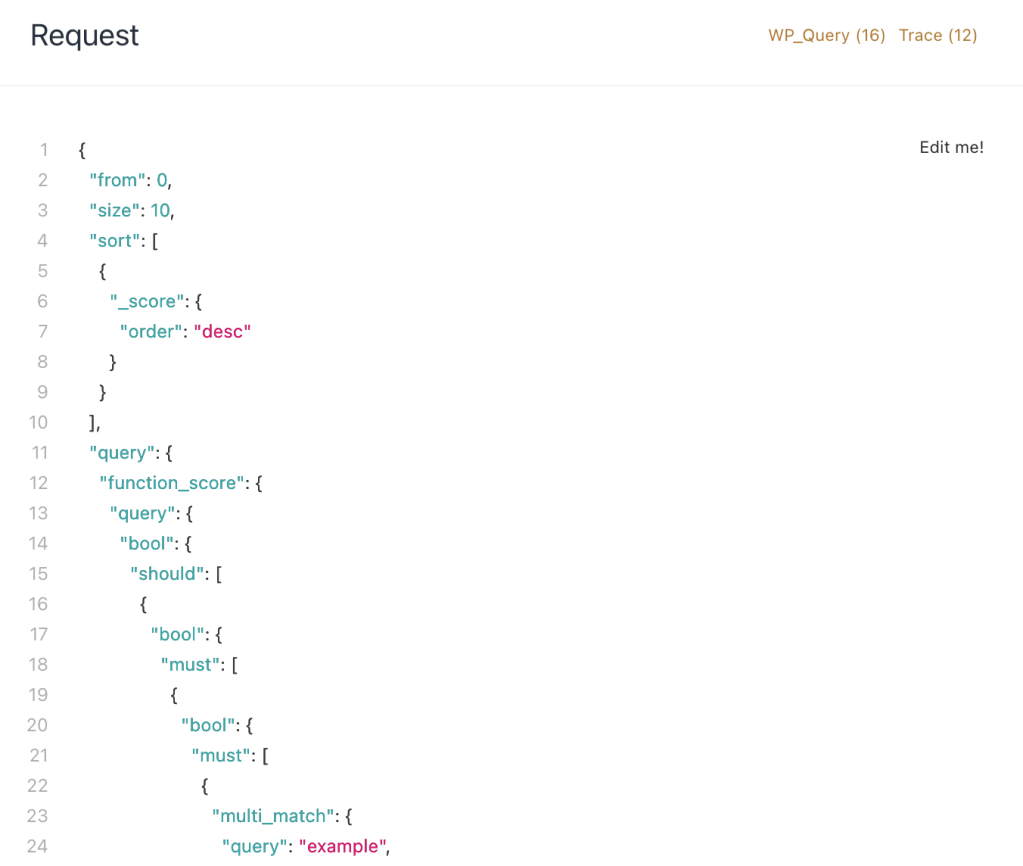
Task: Open the Trace (12) link
Action: point(938,35)
